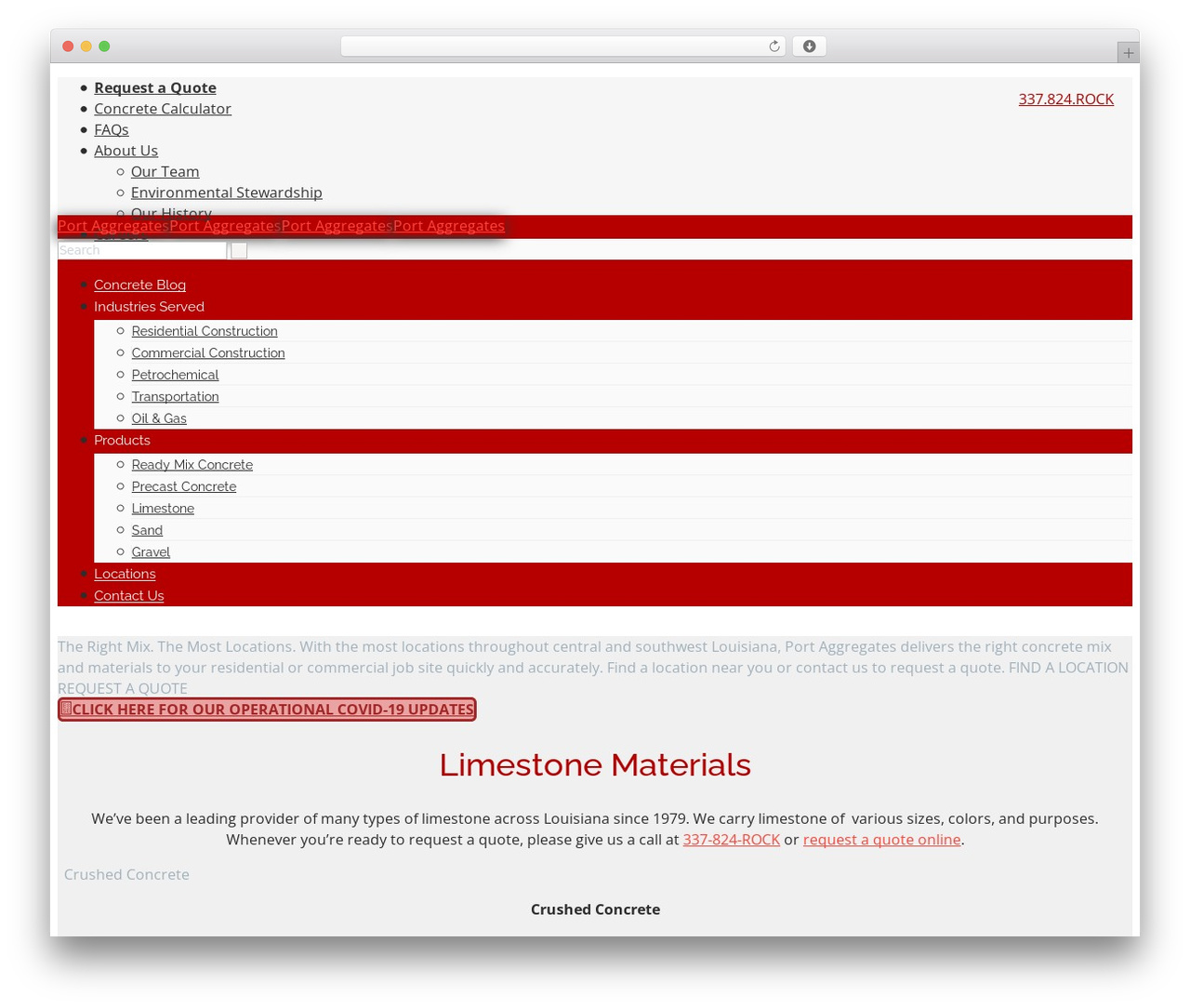Screen dimensions: 1190x1008
Task: Select the Petrochemical industry link
Action: pos(175,375)
